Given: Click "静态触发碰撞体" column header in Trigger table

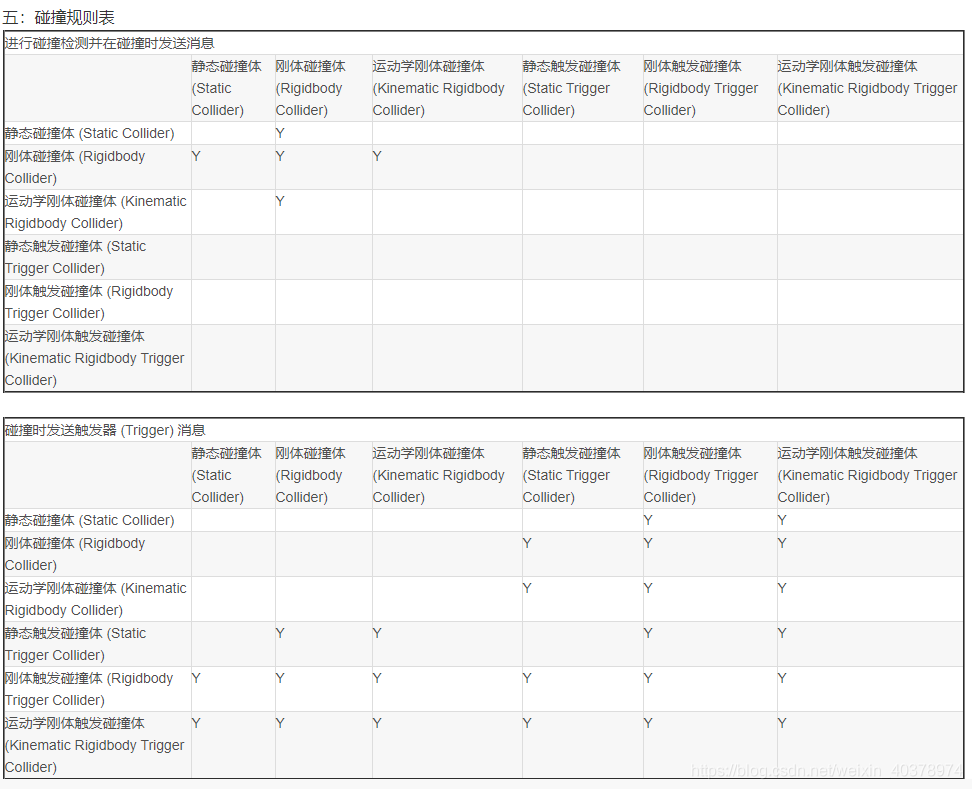Looking at the screenshot, I should tap(571, 475).
